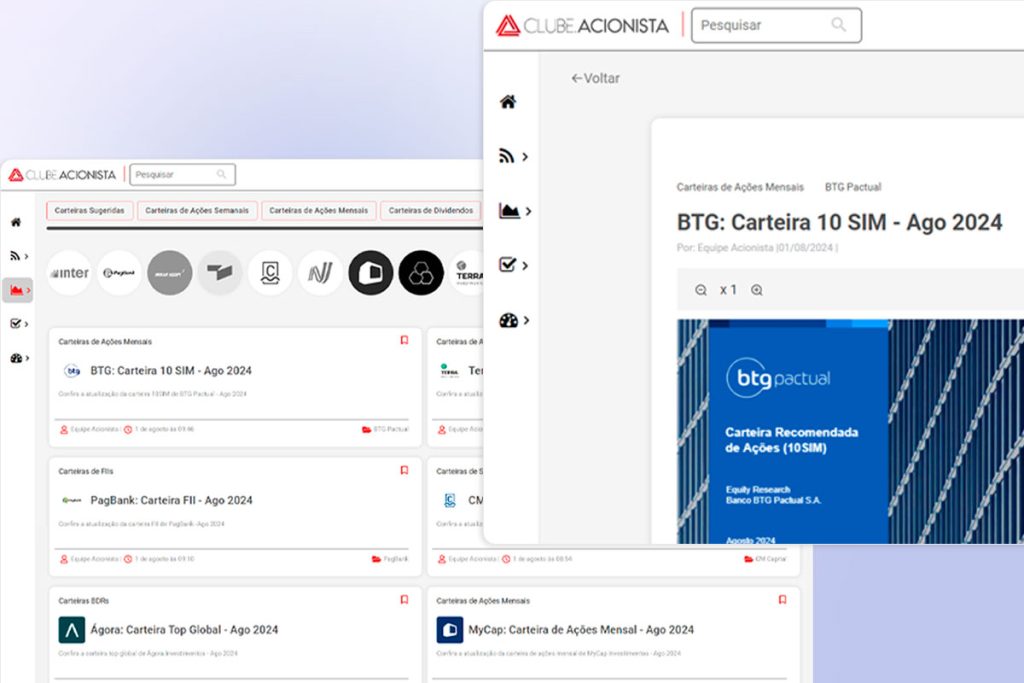Click the Clube Acionista logo in the back list window
Image resolution: width=1024 pixels, height=683 pixels.
pyautogui.click(x=62, y=175)
